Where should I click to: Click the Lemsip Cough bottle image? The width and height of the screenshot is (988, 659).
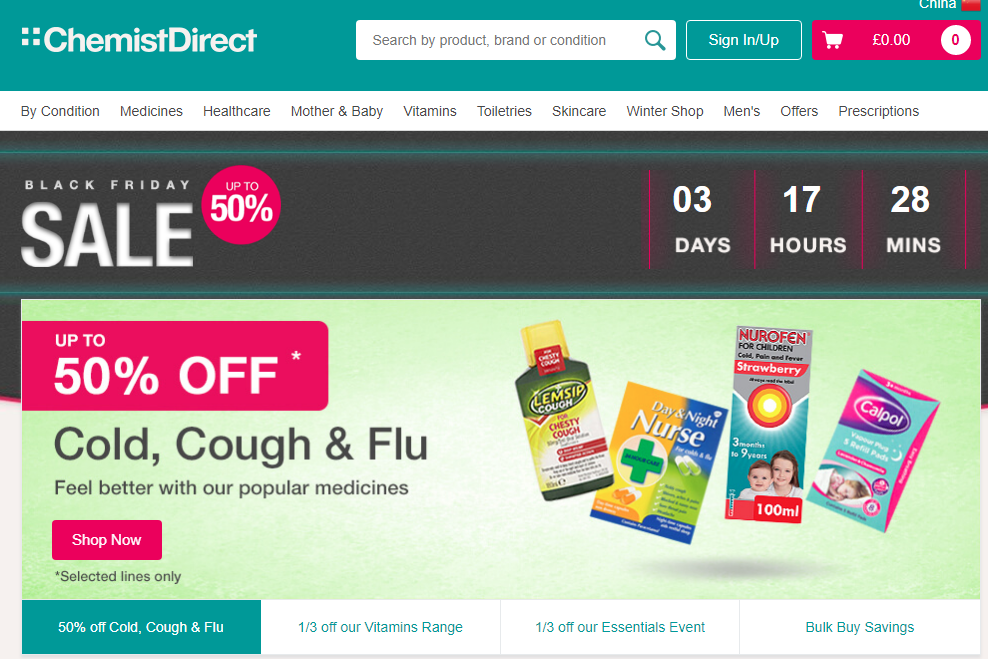[x=561, y=411]
